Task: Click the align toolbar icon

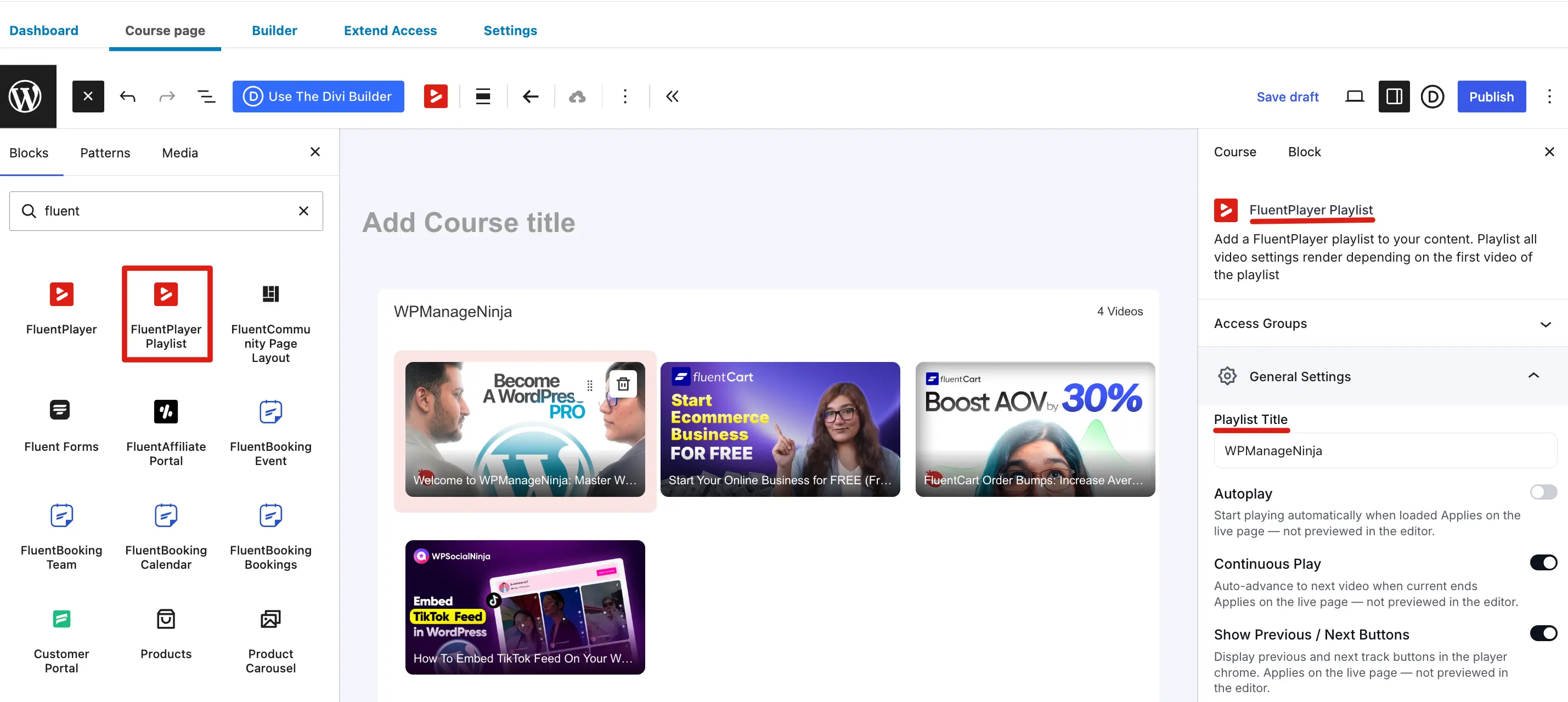Action: pyautogui.click(x=483, y=97)
